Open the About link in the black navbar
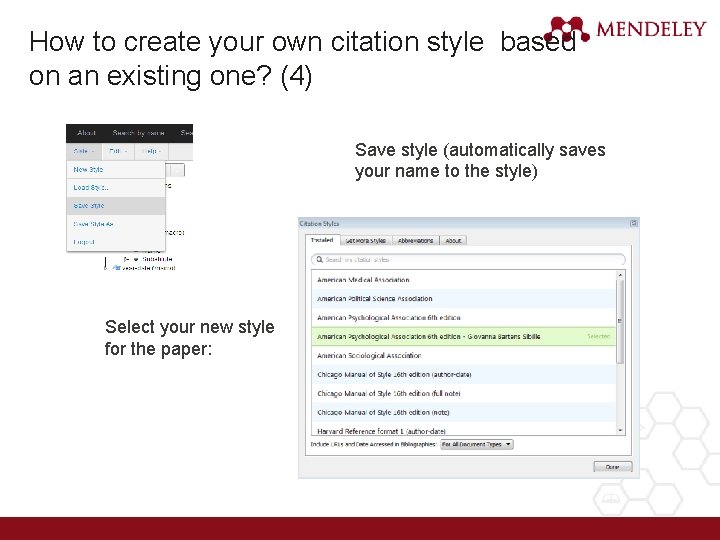 [86, 133]
